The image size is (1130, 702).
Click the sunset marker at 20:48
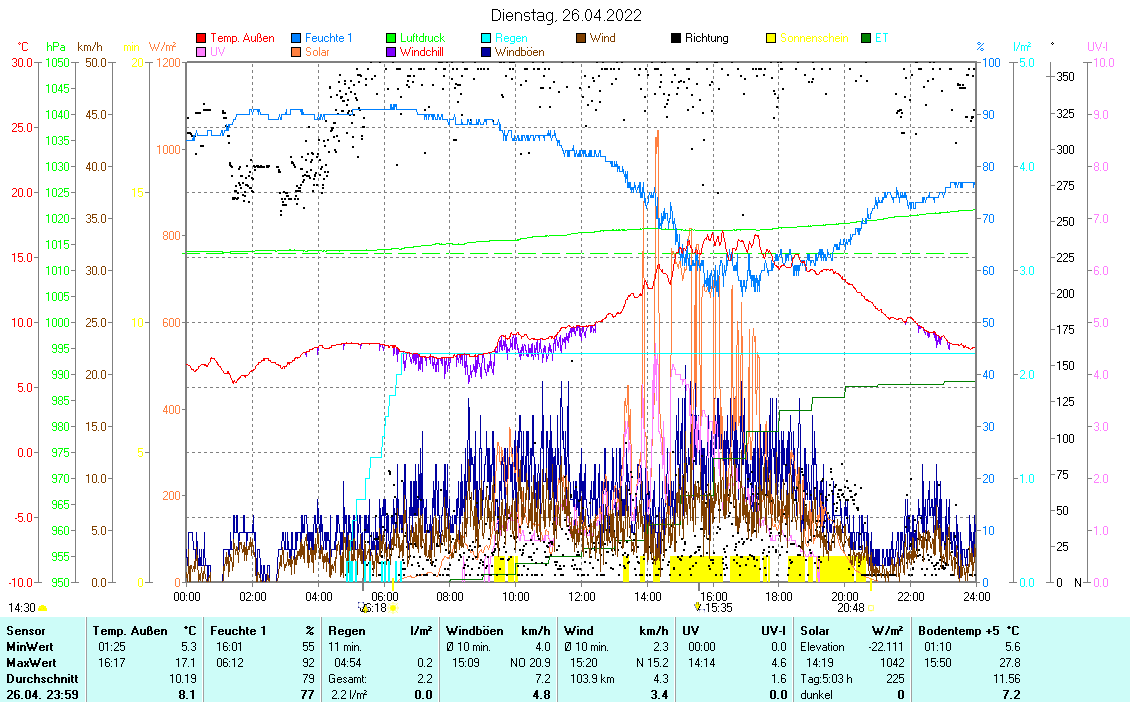[870, 608]
